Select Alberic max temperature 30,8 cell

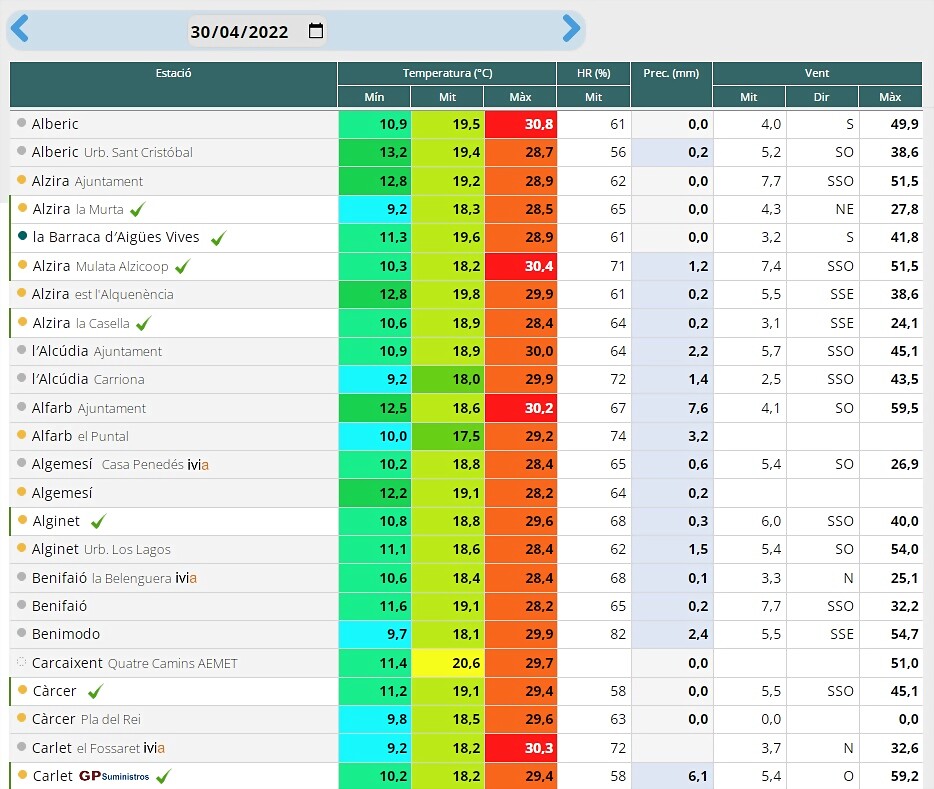(x=521, y=124)
